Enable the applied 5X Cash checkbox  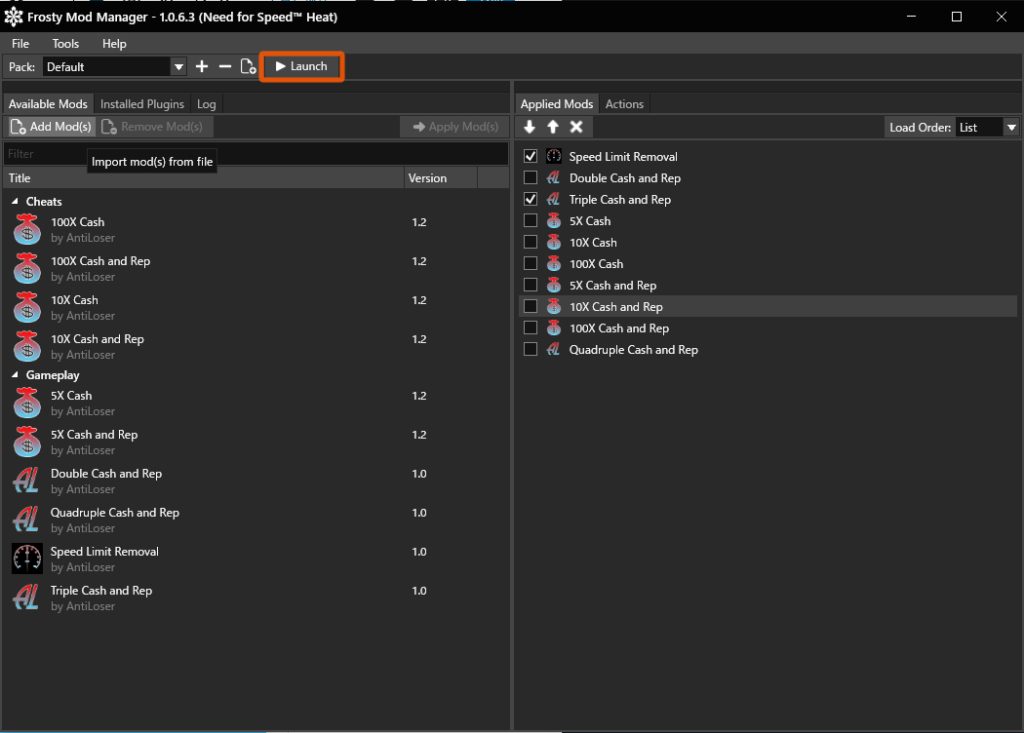[x=530, y=221]
